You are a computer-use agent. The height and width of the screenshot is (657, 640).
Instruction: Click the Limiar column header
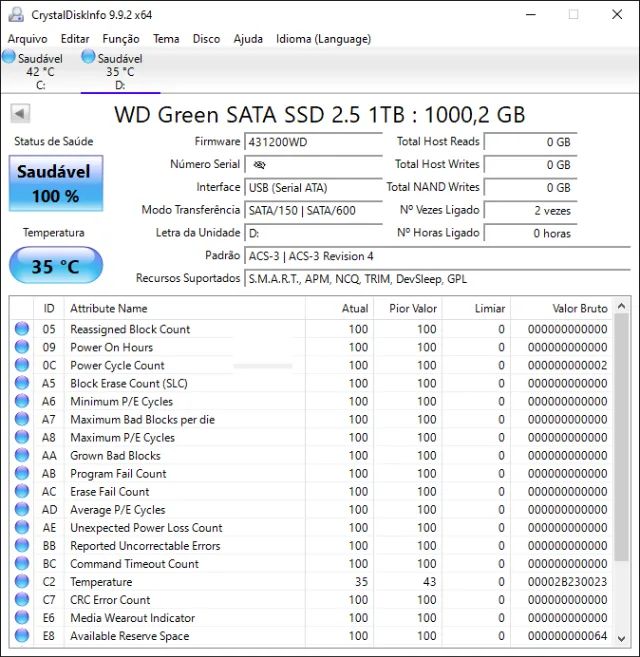tap(476, 308)
